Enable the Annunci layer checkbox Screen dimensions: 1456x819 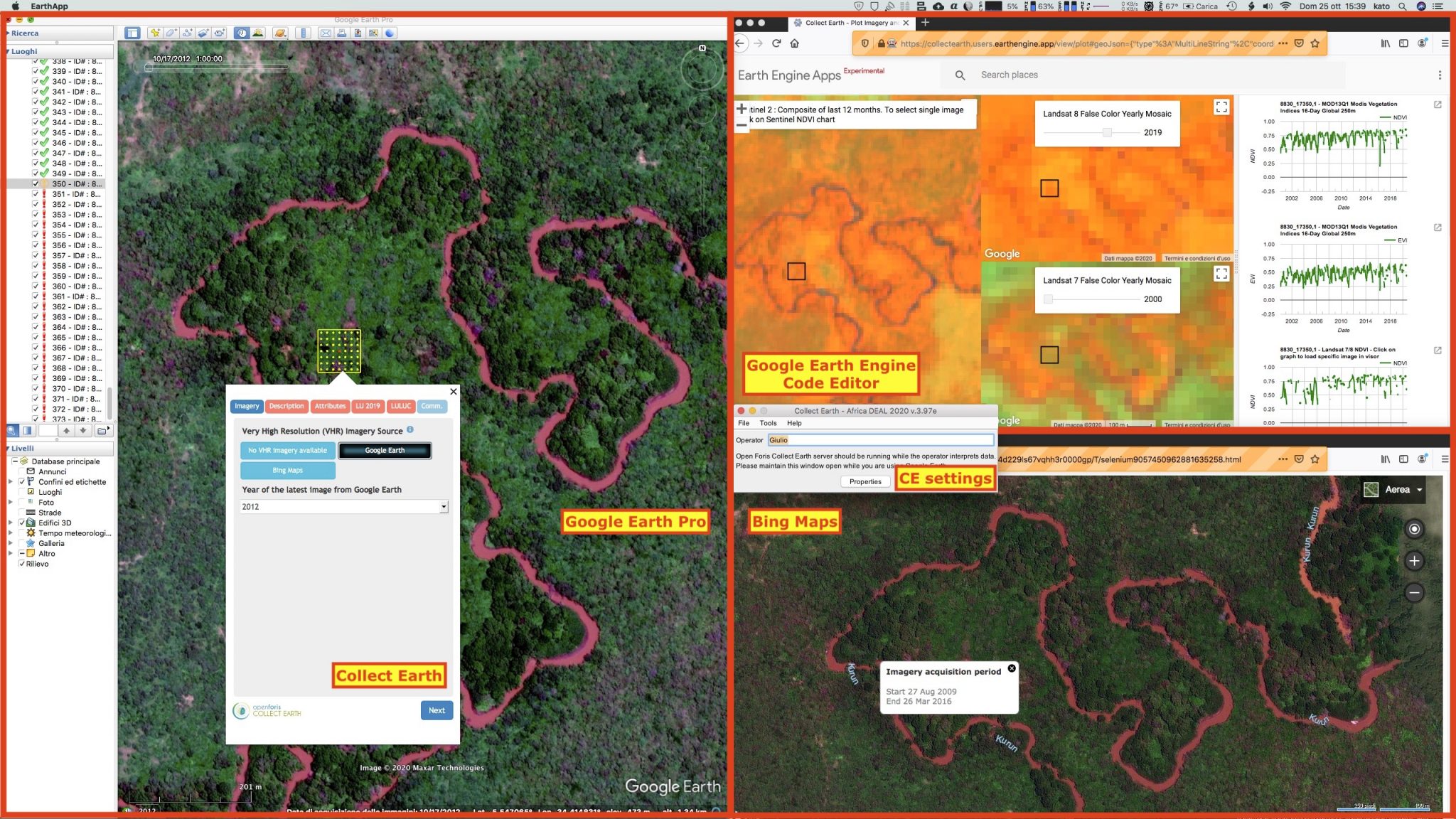pos(21,471)
